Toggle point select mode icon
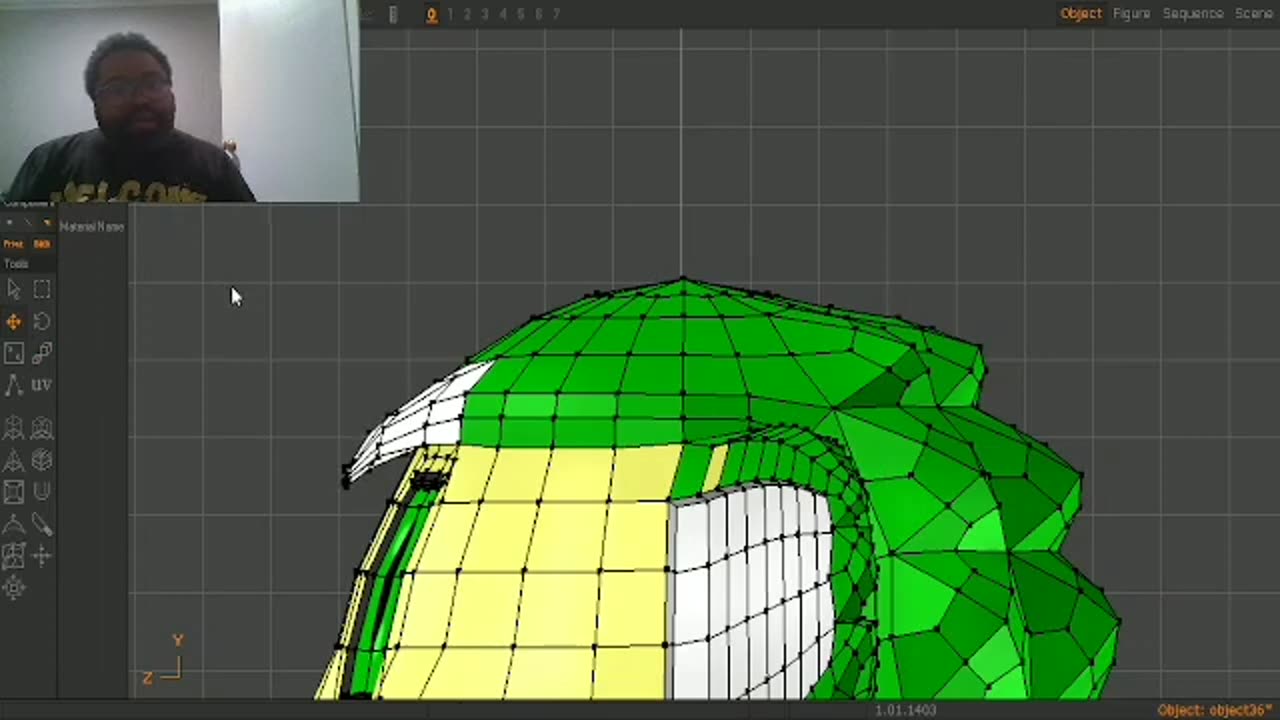This screenshot has height=720, width=1280. (x=9, y=223)
